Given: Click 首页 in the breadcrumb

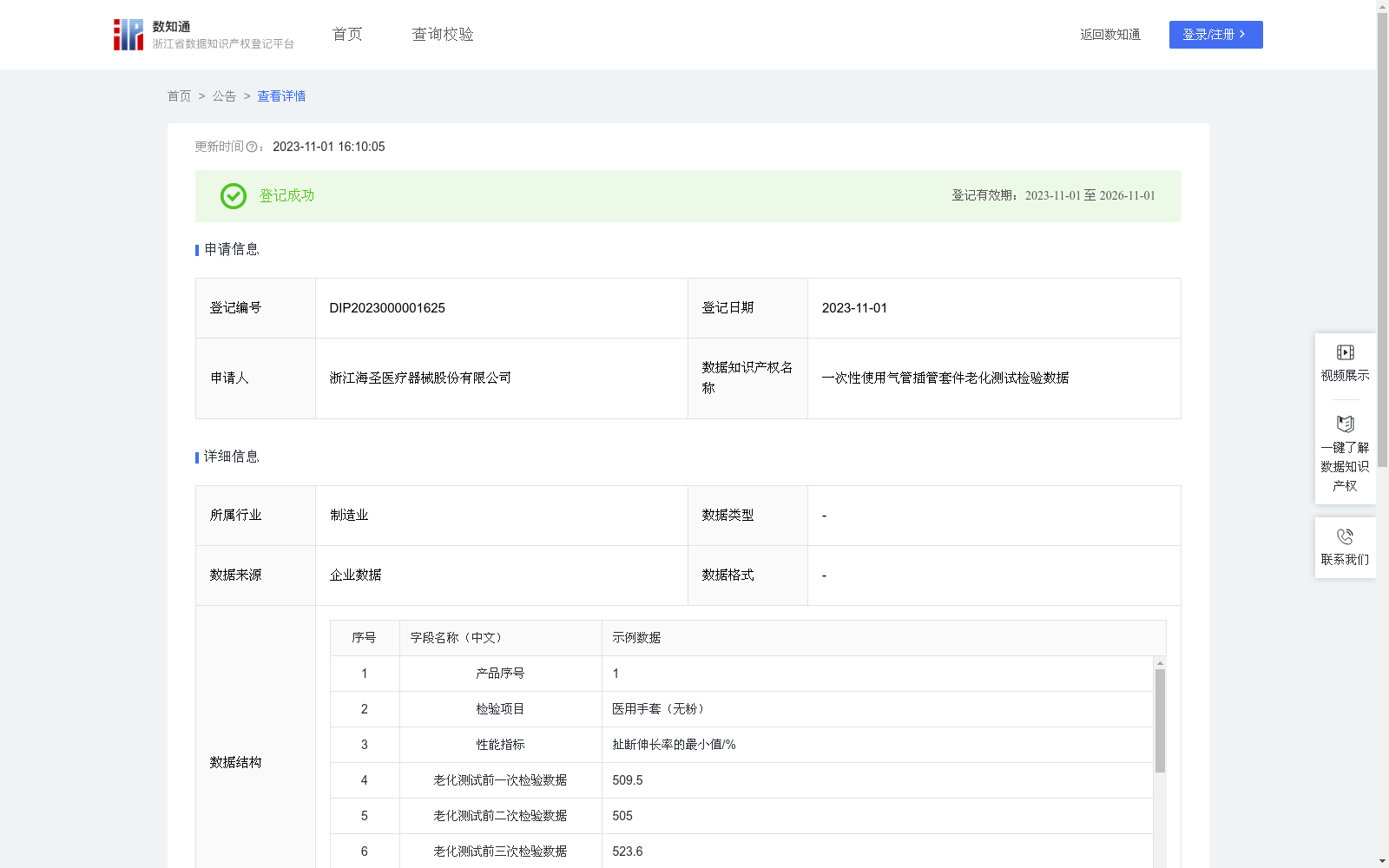Looking at the screenshot, I should pos(179,96).
